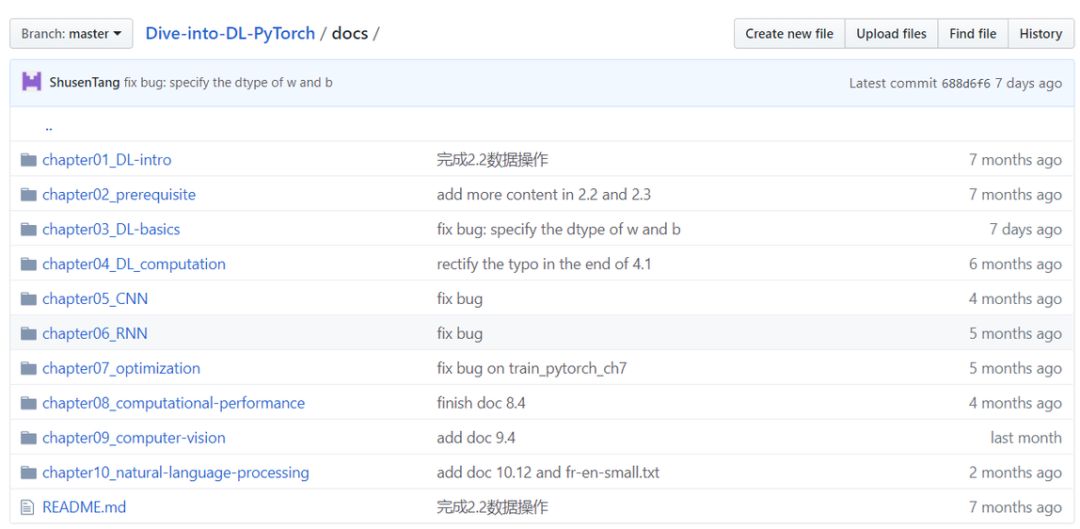1080x529 pixels.
Task: Click the folder icon beside chapter03_DL-basics
Action: pos(28,230)
